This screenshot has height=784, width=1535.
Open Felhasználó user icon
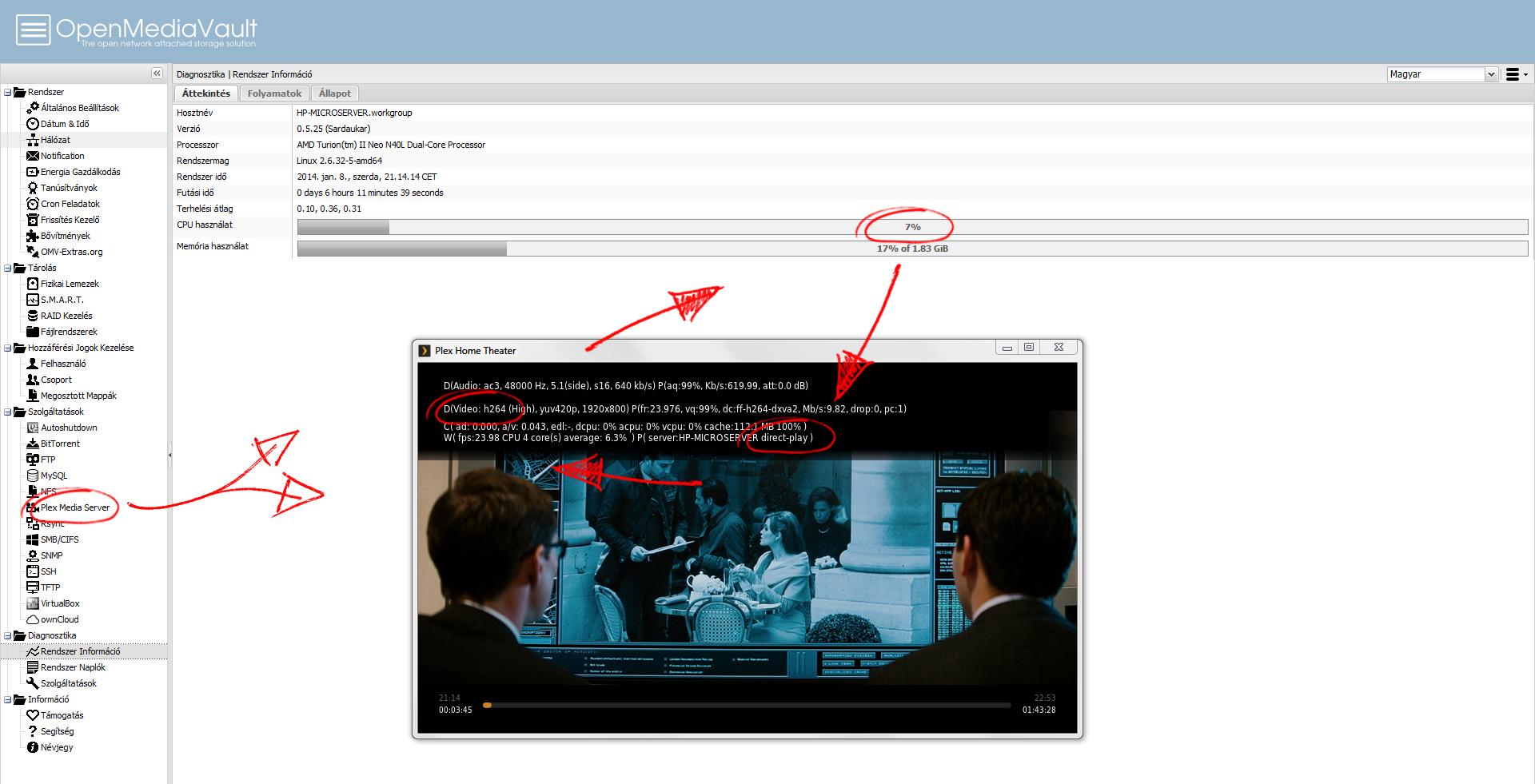33,364
